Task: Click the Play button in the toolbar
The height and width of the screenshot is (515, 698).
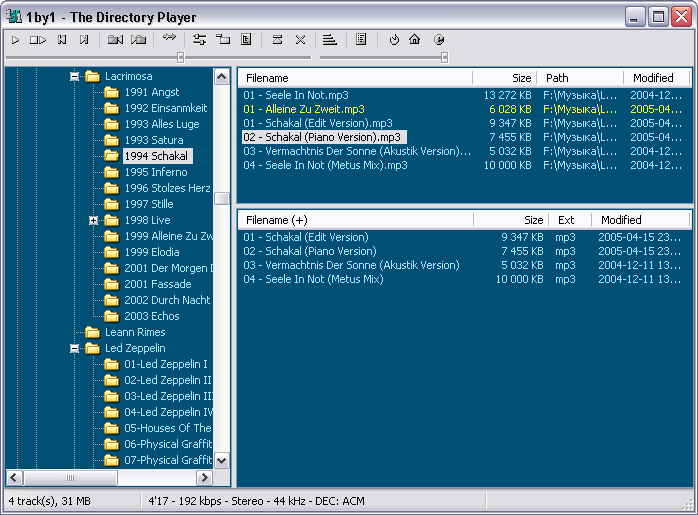Action: [x=16, y=40]
